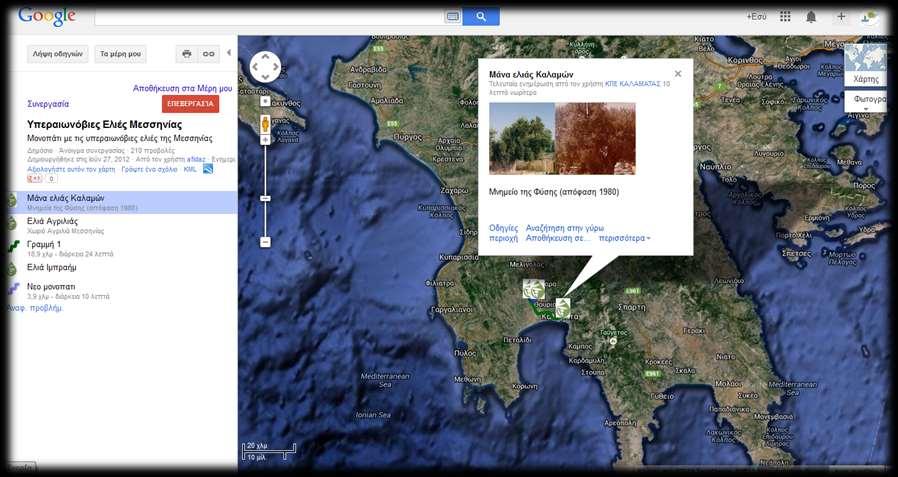
Task: Click the Αναφ. προβλήμ. link
Action: tap(36, 308)
